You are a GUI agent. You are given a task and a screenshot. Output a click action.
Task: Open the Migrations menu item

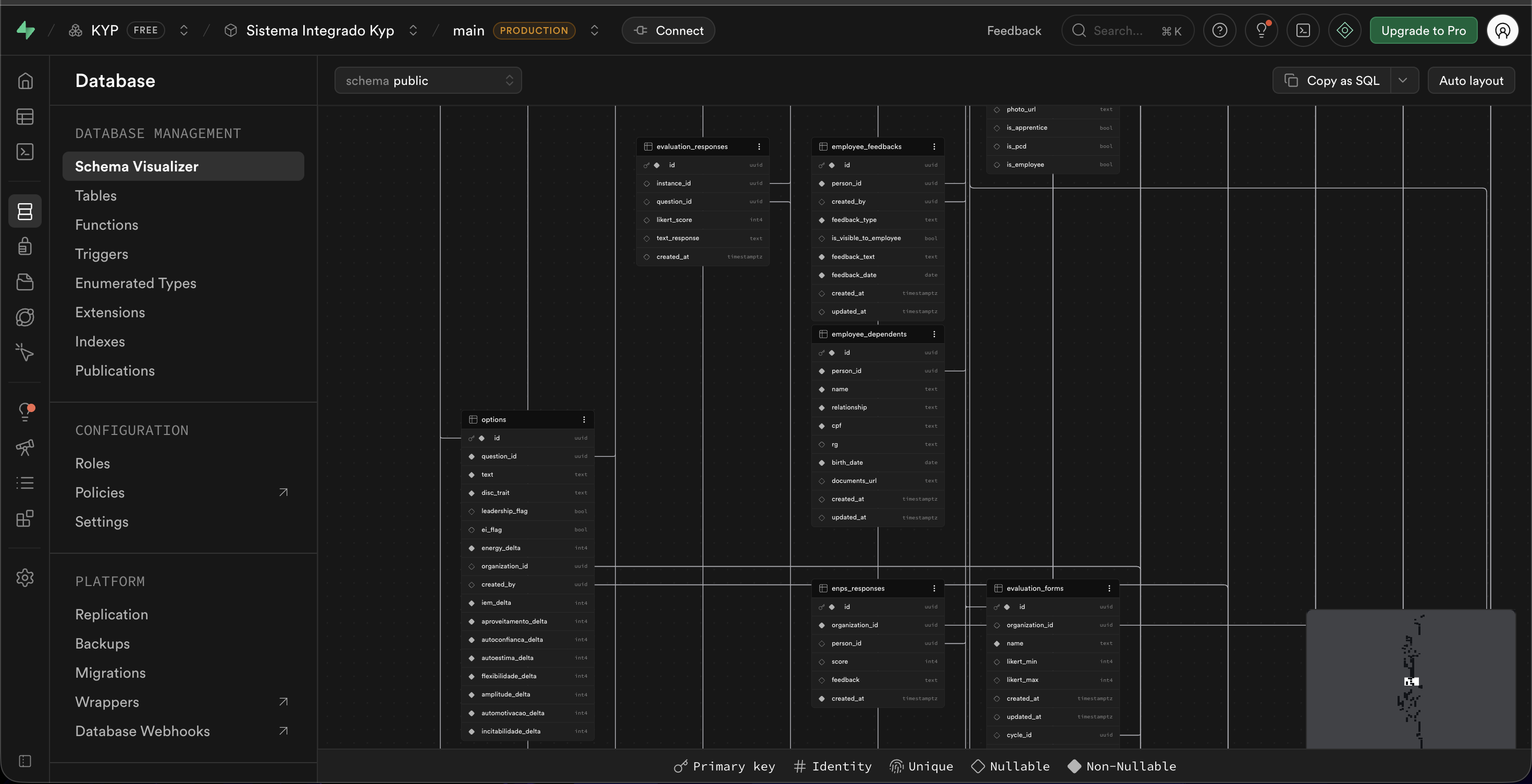coord(183,672)
